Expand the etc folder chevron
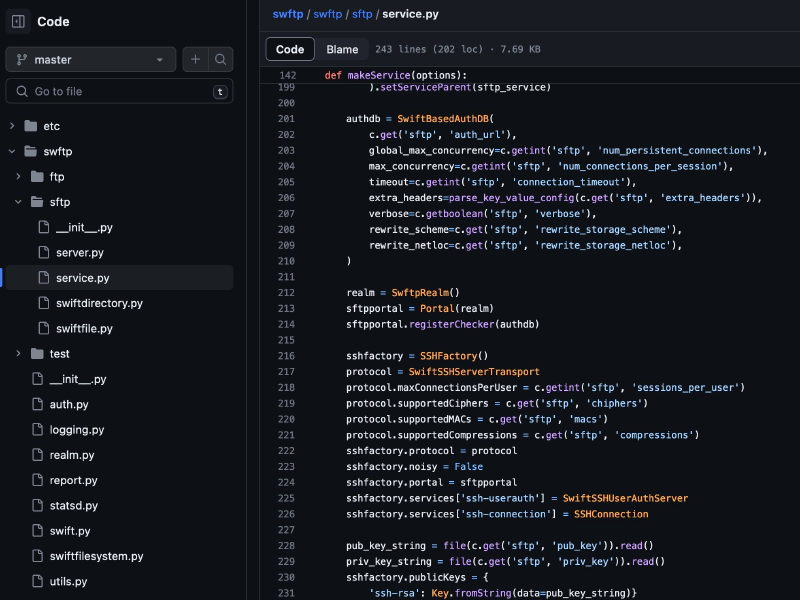This screenshot has height=600, width=800. (x=12, y=126)
